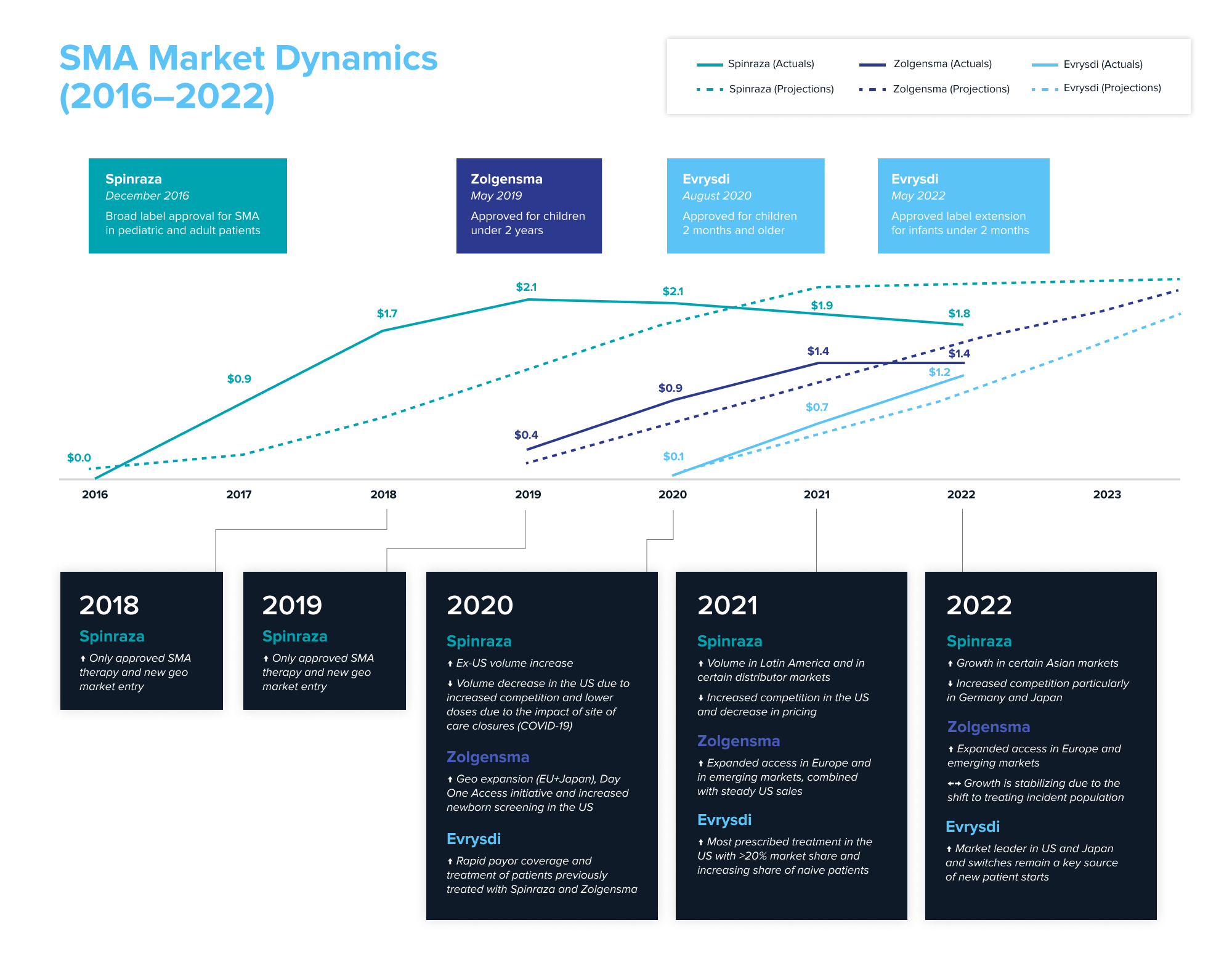
Task: Select the Evrysdi (Actuals) solid line legend sample
Action: (x=1045, y=65)
